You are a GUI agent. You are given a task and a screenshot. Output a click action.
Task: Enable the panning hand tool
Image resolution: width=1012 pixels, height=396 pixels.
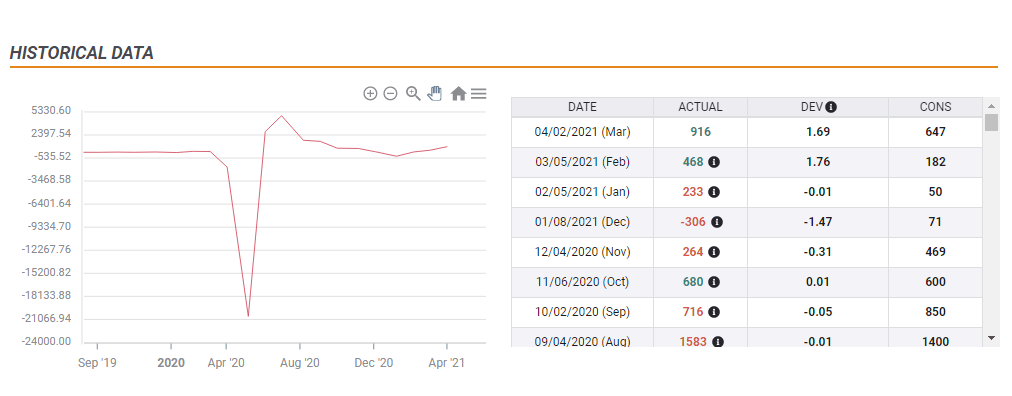pos(435,94)
